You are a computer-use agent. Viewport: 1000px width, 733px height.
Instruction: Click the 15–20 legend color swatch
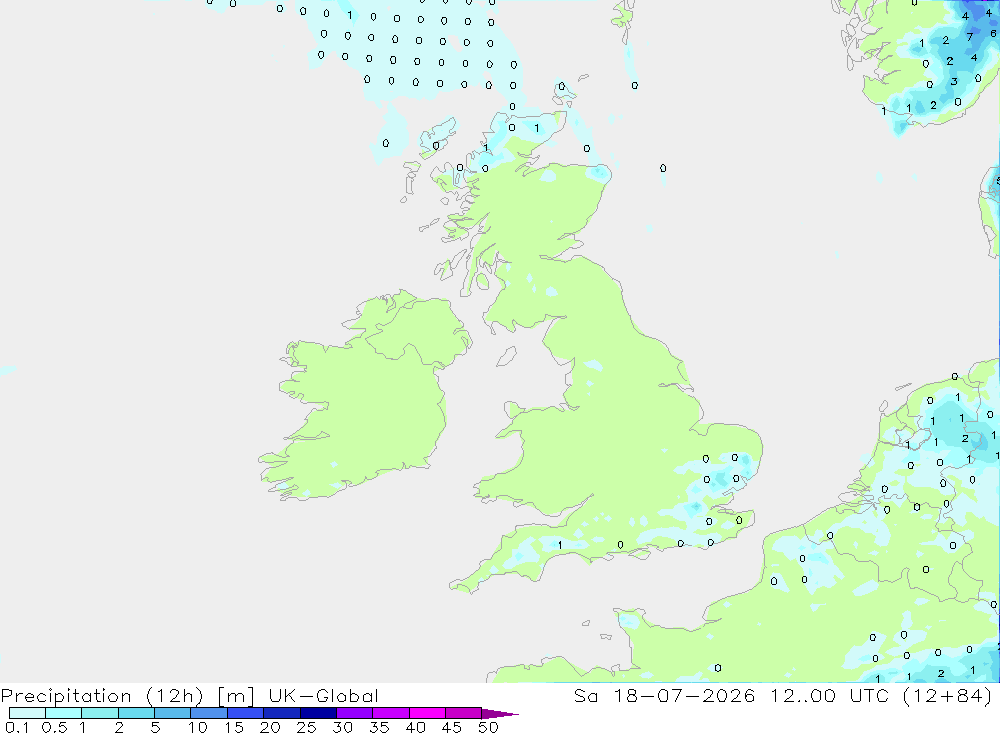(245, 713)
